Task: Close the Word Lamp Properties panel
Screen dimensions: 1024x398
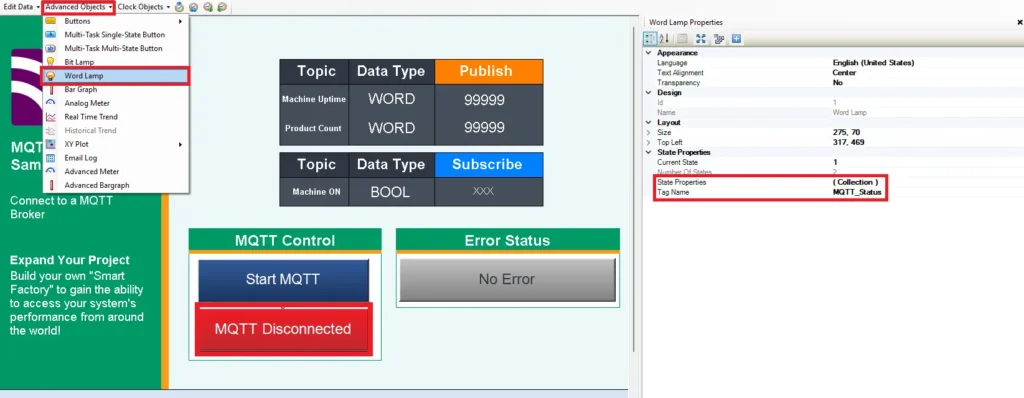Action: [1019, 22]
